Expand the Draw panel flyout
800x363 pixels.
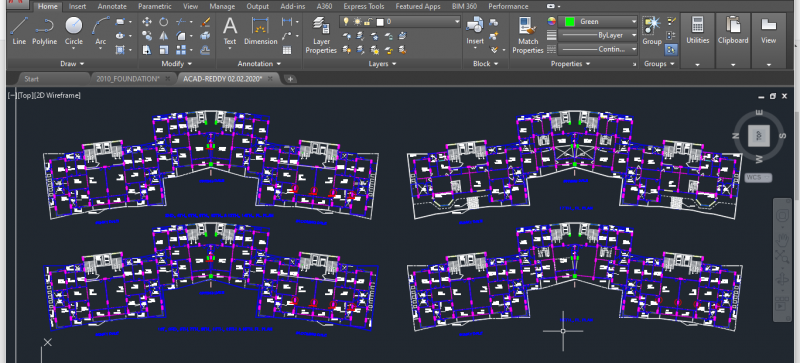click(72, 64)
